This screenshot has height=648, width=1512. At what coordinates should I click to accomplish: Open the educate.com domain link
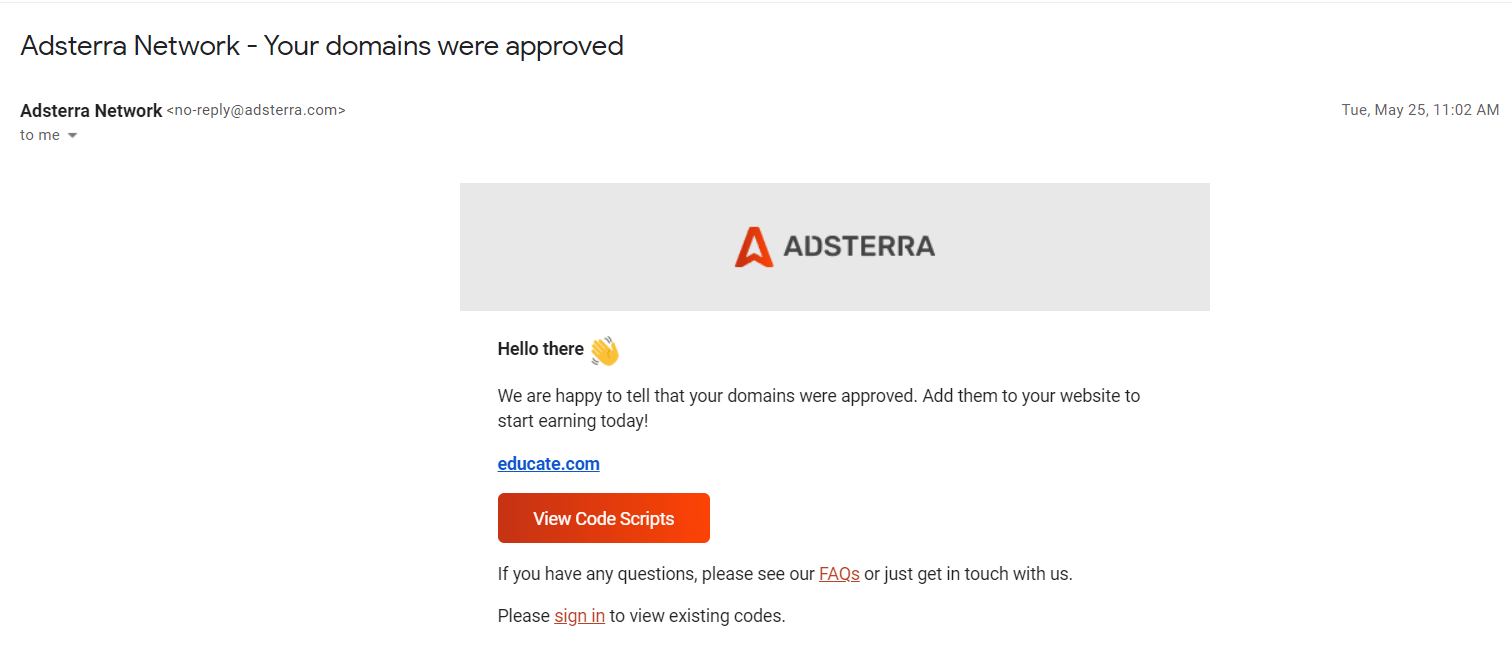click(x=548, y=464)
